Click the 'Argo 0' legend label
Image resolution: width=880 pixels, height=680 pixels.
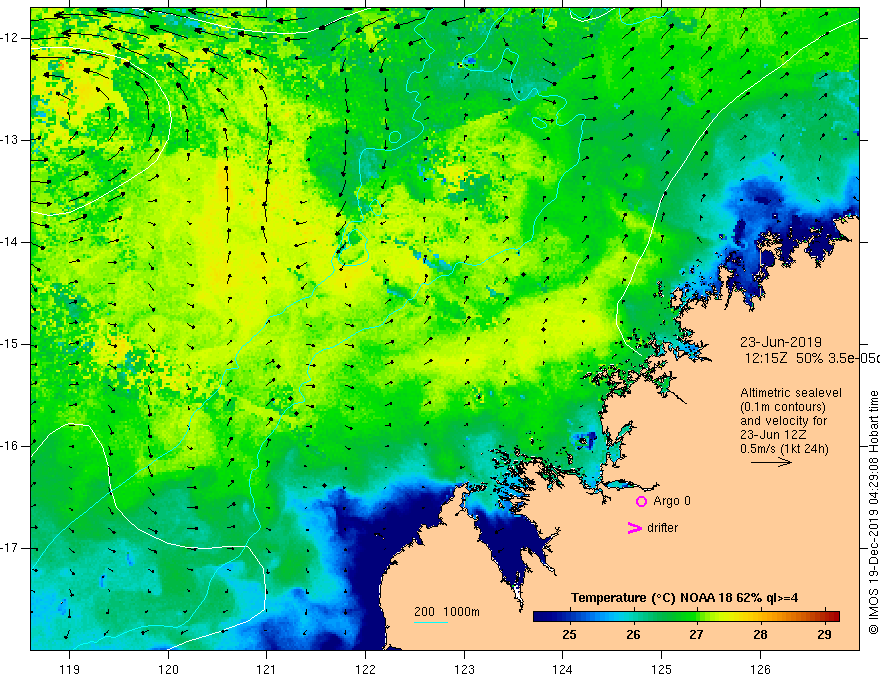pos(672,501)
